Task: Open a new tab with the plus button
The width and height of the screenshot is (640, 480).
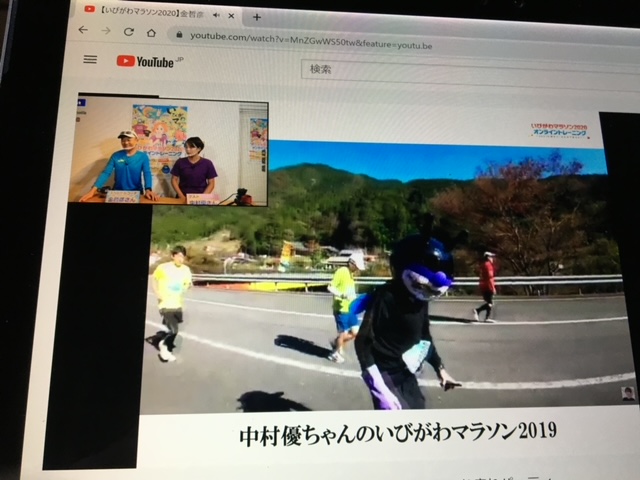Action: [257, 17]
